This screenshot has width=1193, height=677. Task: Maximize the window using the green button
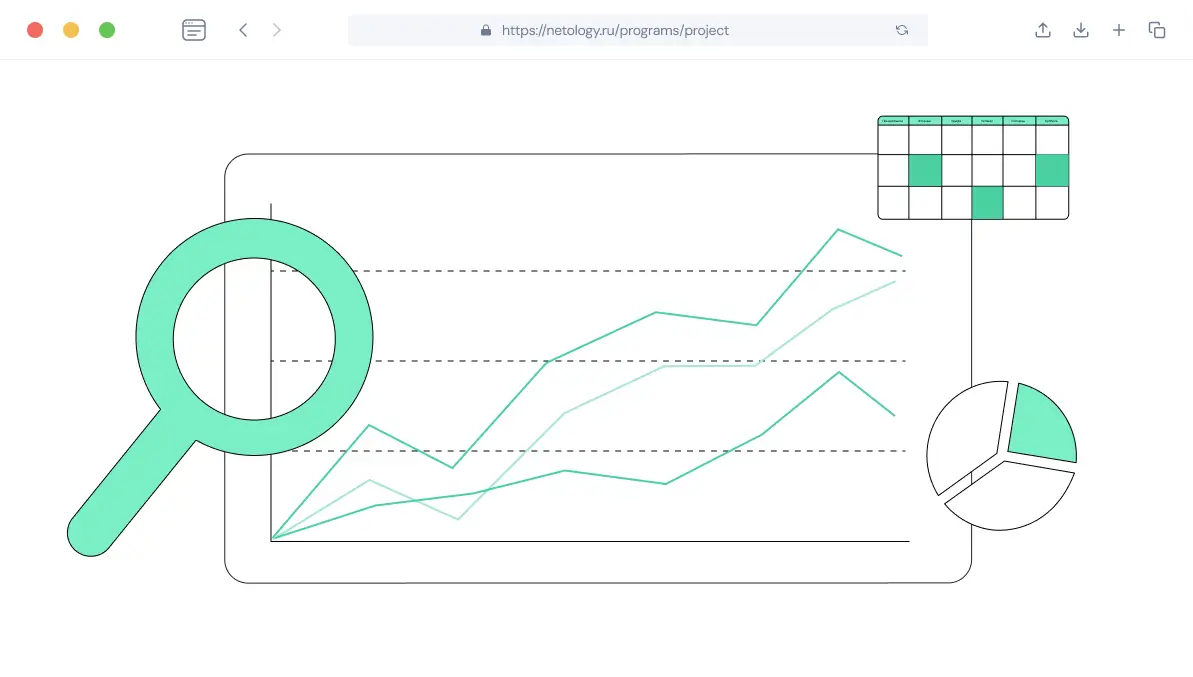(107, 30)
